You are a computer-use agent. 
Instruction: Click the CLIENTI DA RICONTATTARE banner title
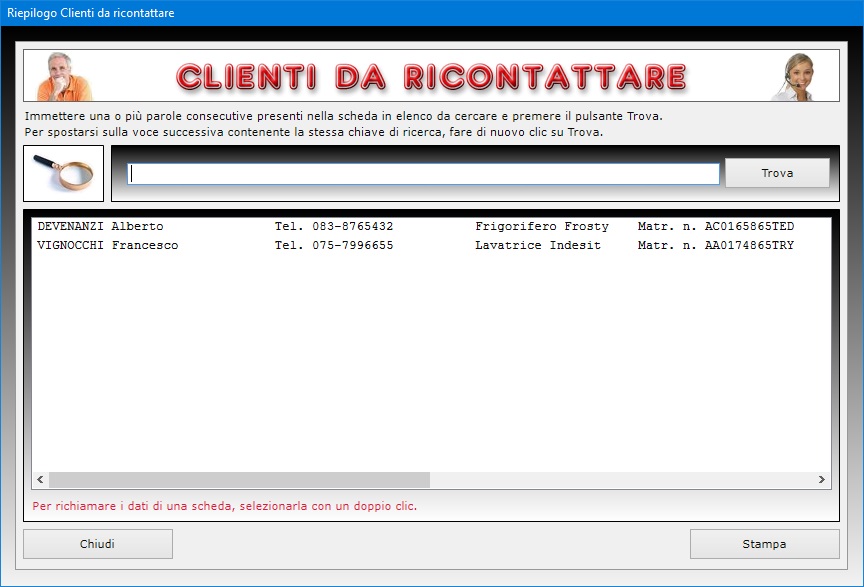tap(431, 77)
